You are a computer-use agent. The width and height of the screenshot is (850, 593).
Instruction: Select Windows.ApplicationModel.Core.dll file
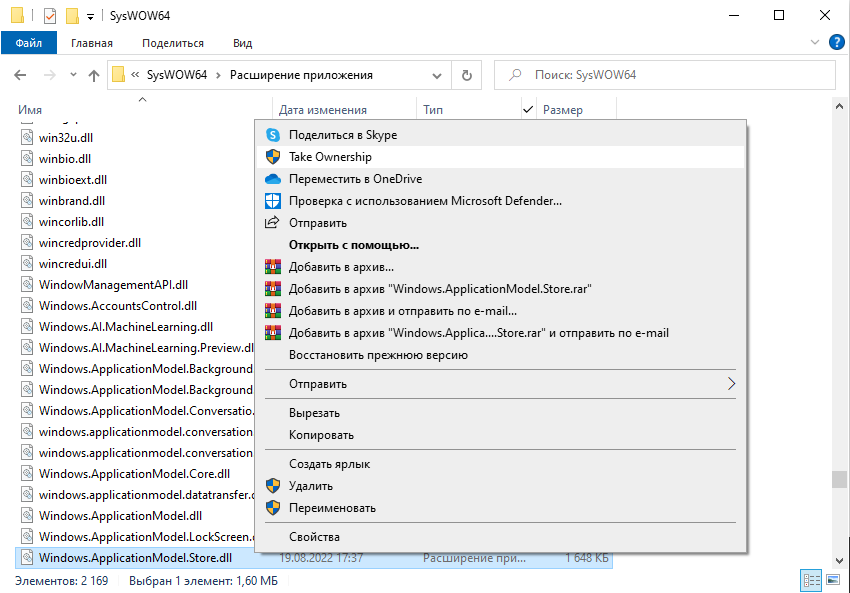pos(134,474)
